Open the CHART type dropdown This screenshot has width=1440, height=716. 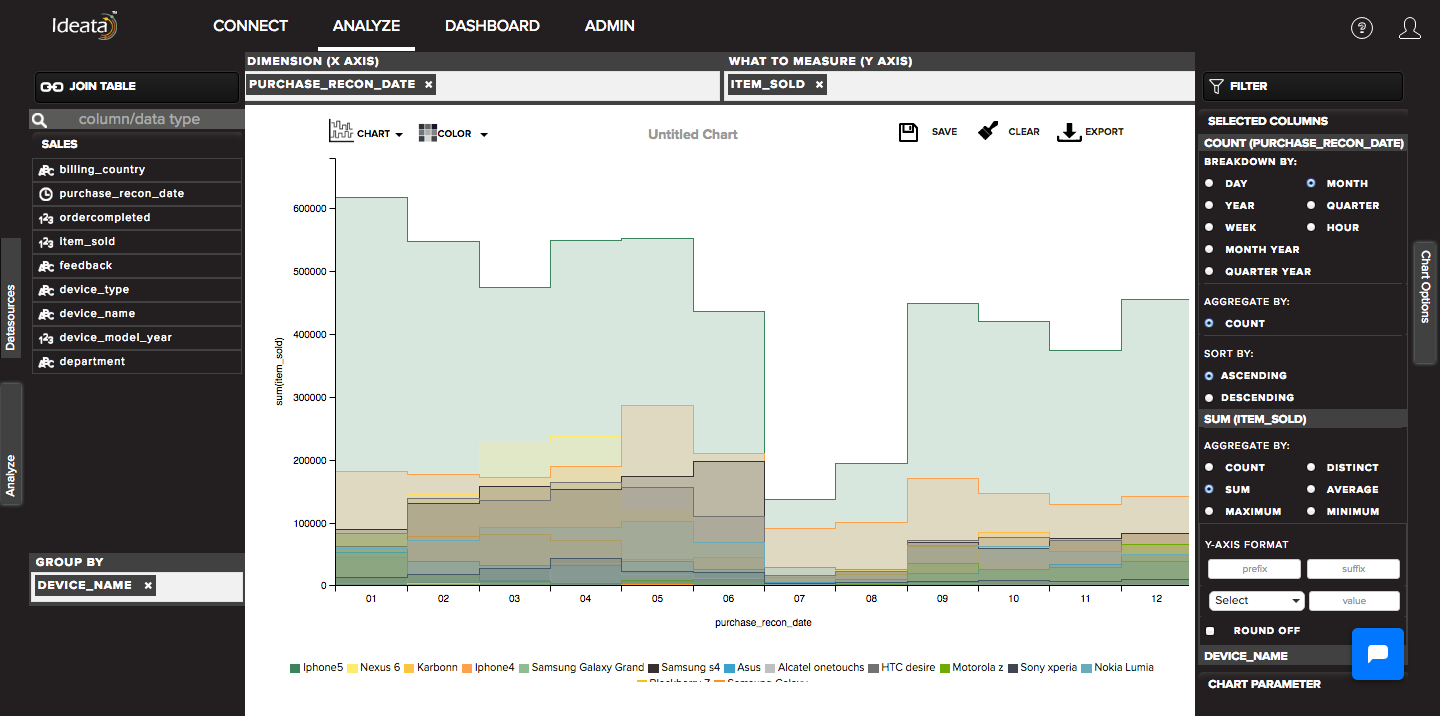pyautogui.click(x=366, y=133)
